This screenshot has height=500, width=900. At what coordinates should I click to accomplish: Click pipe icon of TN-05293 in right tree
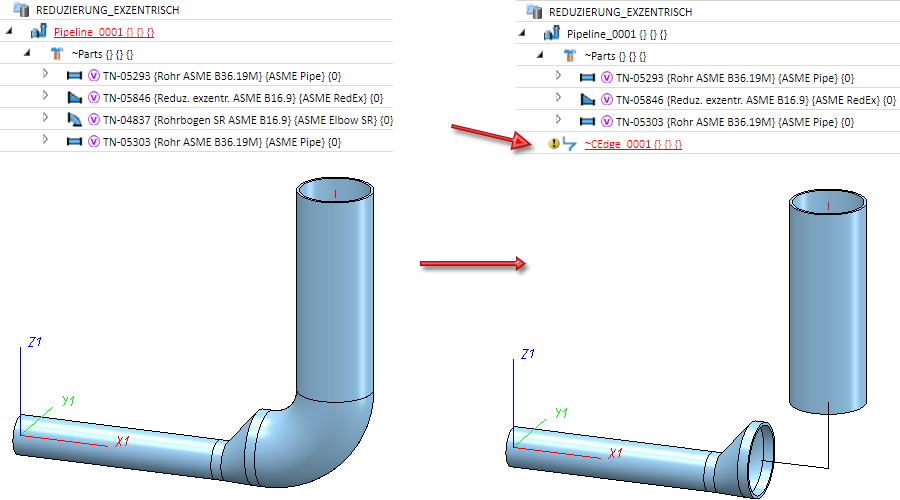[x=587, y=77]
